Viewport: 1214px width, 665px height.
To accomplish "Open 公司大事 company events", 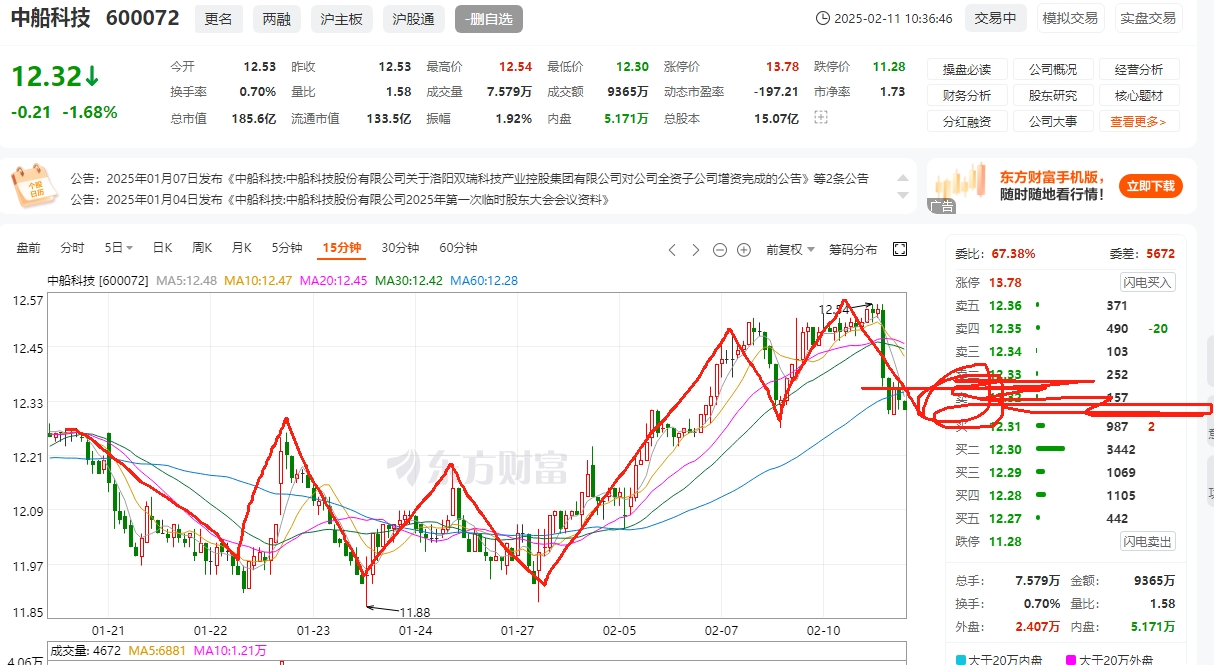I will pyautogui.click(x=1053, y=122).
